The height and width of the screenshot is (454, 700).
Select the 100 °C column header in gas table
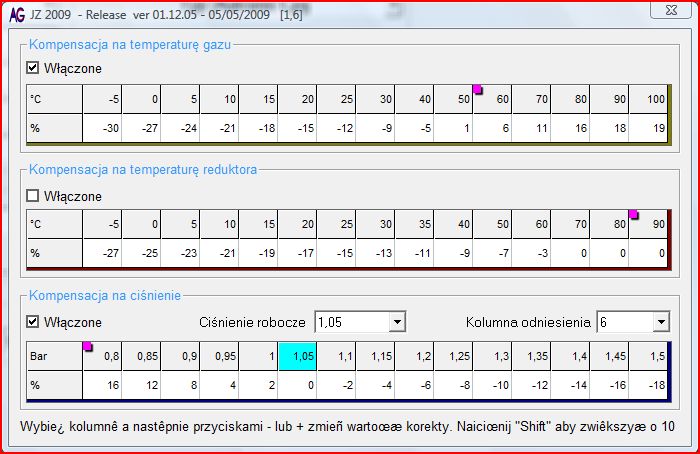[648, 99]
